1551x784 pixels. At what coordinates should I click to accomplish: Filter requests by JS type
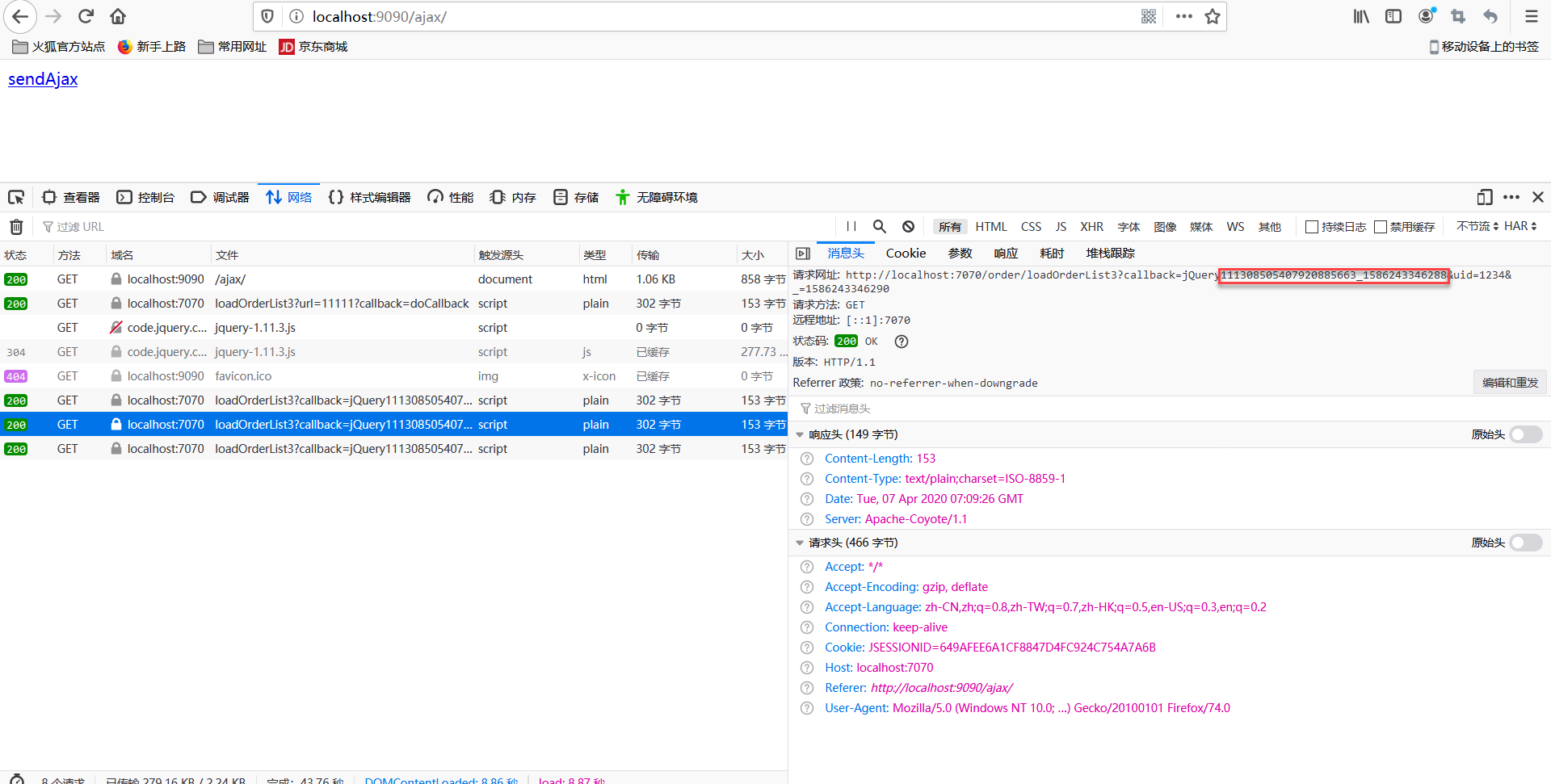coord(1061,227)
